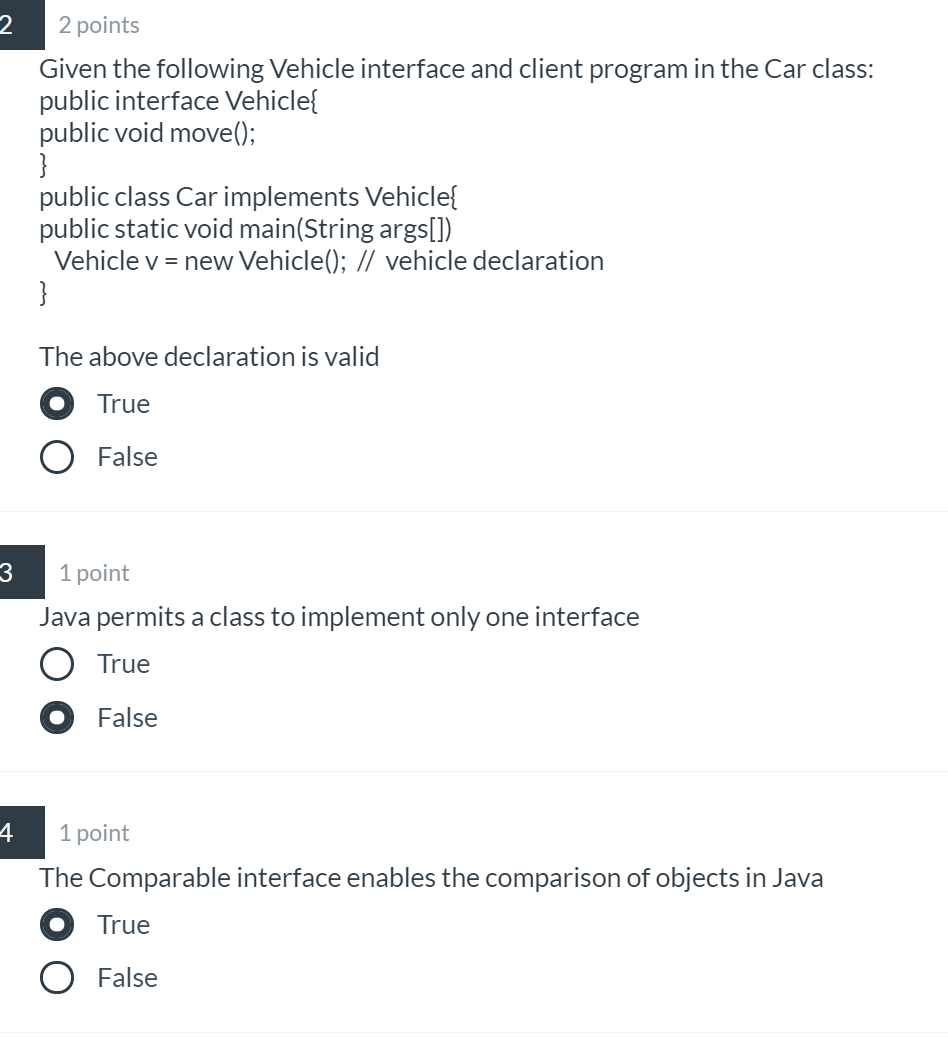Click the Comparable interface statement text
The height and width of the screenshot is (1037, 948).
pos(430,877)
